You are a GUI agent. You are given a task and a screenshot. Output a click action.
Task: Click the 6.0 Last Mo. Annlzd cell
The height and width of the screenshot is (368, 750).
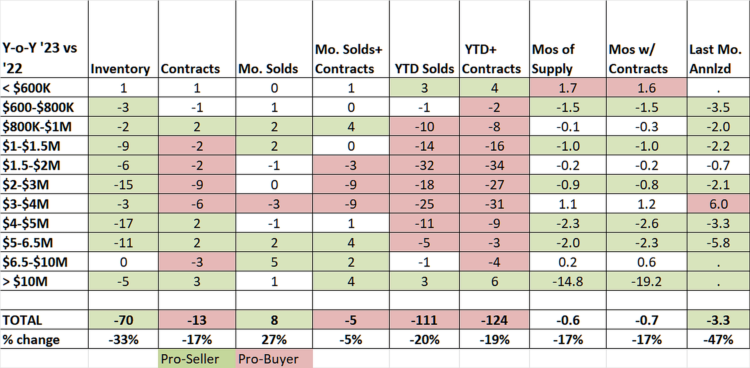pyautogui.click(x=719, y=204)
